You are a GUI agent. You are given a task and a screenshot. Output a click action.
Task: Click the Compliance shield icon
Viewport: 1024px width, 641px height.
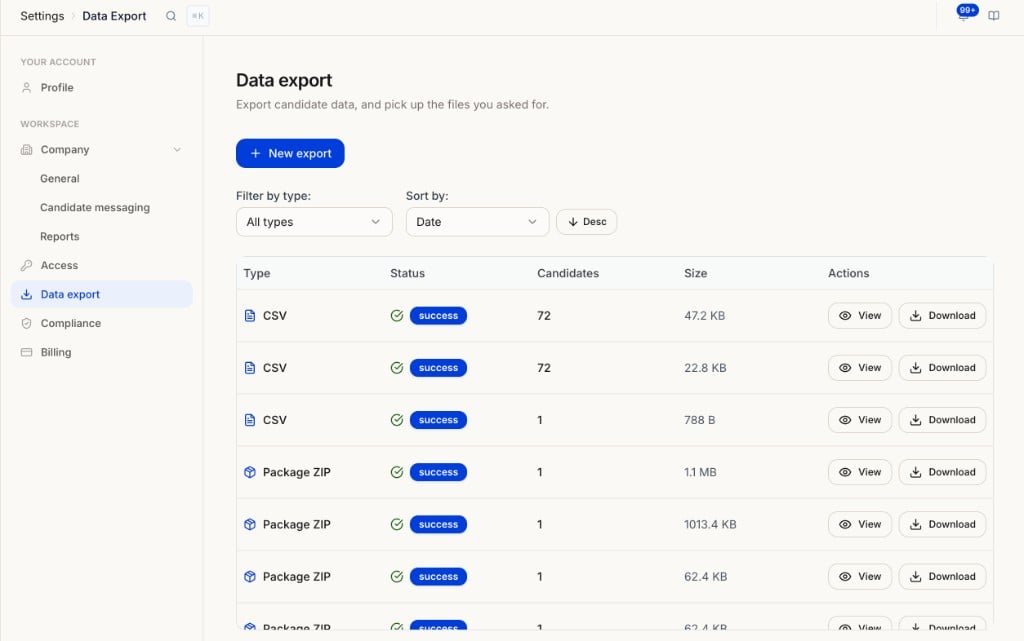point(27,323)
